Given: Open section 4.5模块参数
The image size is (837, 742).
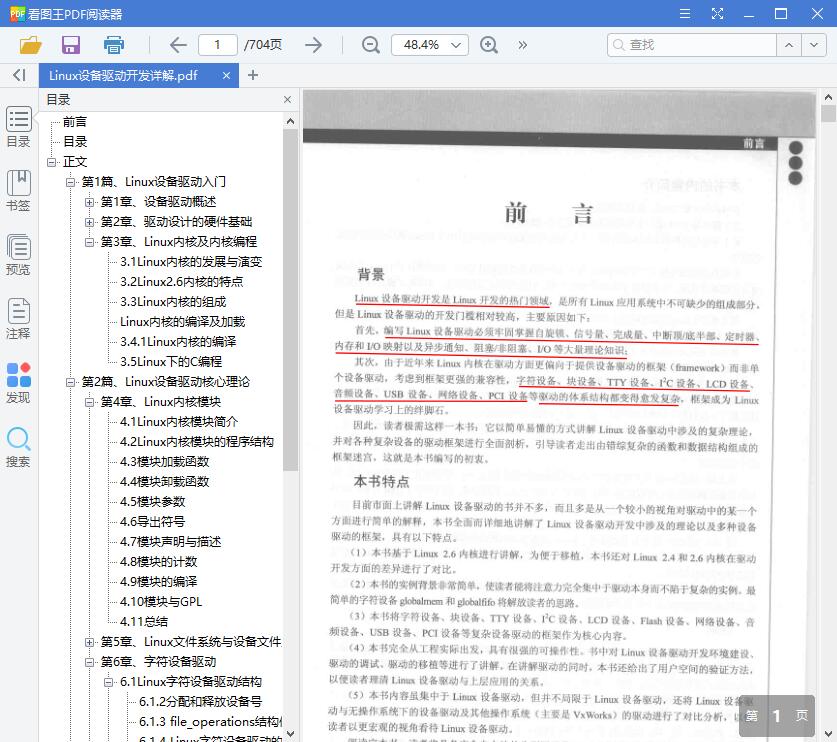Looking at the screenshot, I should pyautogui.click(x=153, y=501).
